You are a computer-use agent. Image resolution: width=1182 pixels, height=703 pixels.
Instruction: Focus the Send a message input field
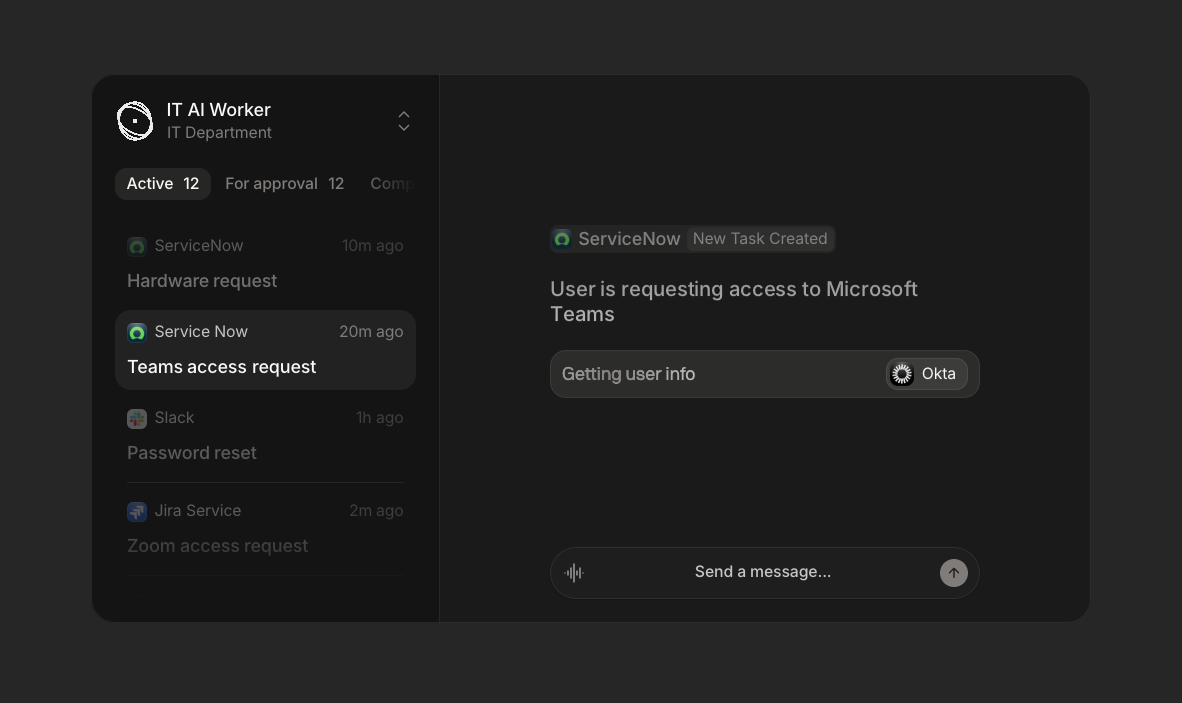click(x=763, y=573)
